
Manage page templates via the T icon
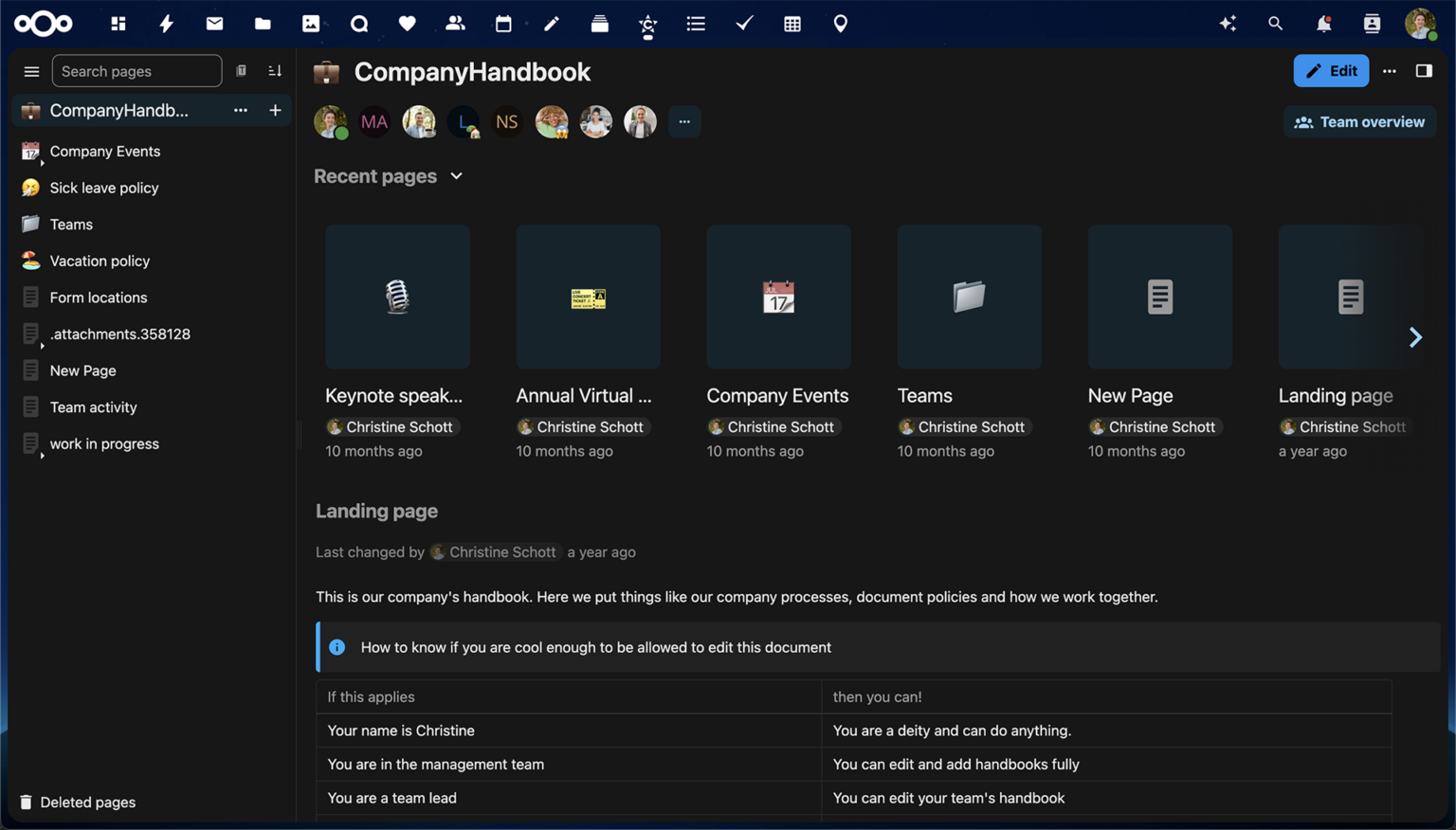(x=241, y=70)
